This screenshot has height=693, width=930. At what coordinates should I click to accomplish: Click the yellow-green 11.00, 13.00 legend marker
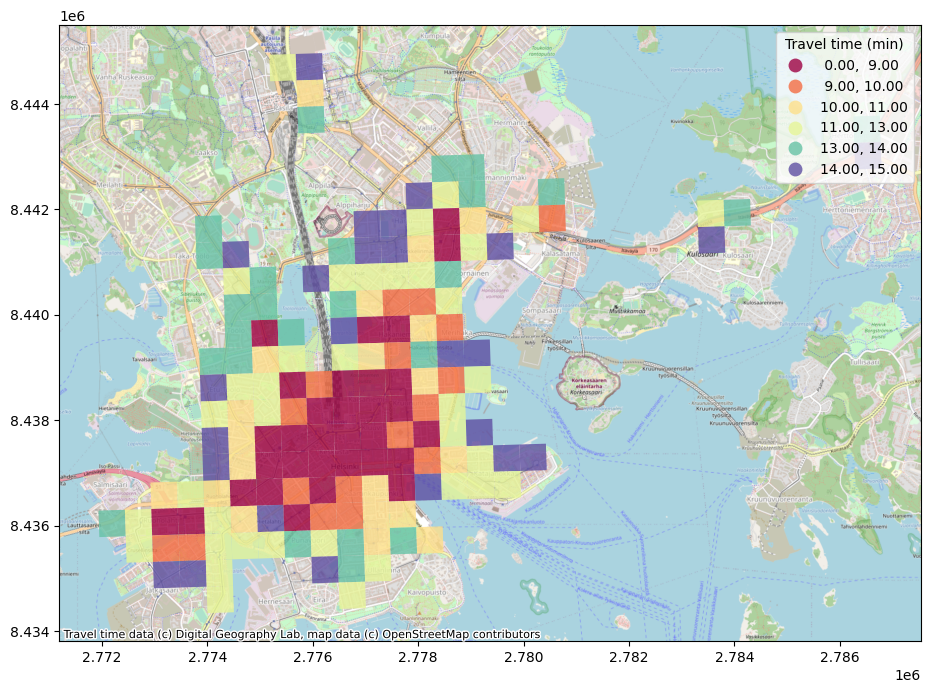tap(795, 128)
